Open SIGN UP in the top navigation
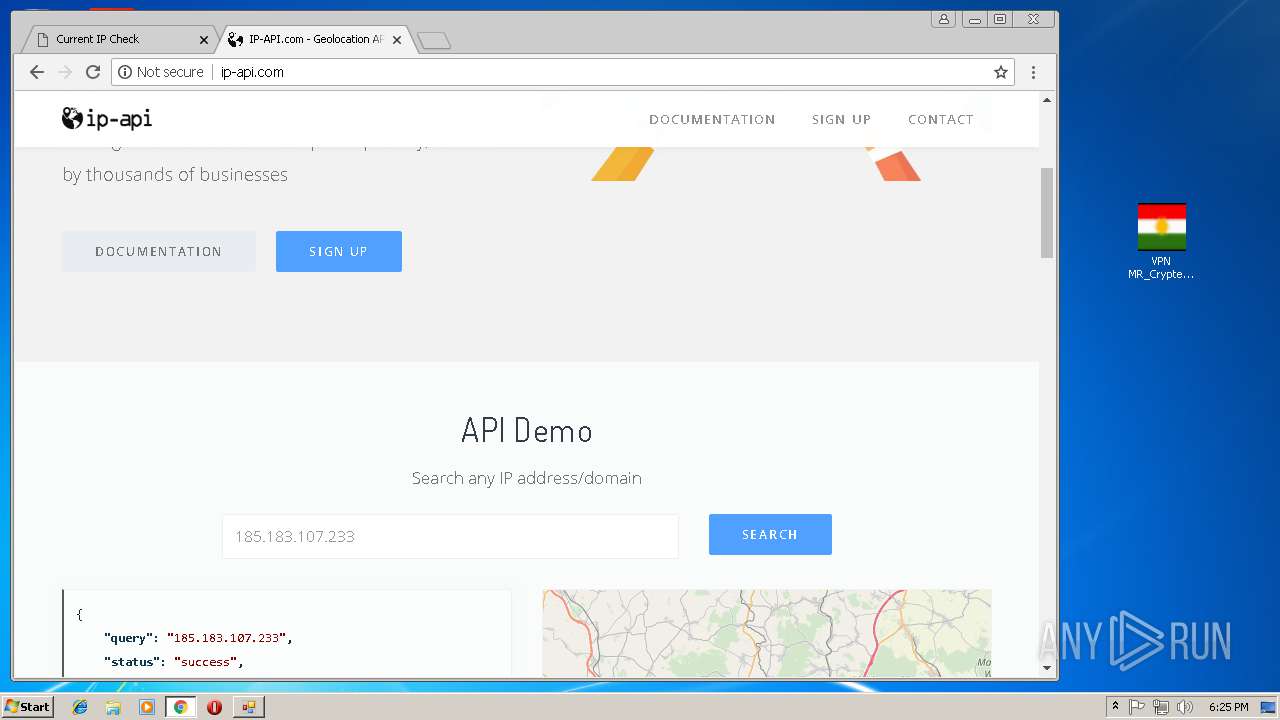Screen dimensions: 1280x720 (x=841, y=119)
